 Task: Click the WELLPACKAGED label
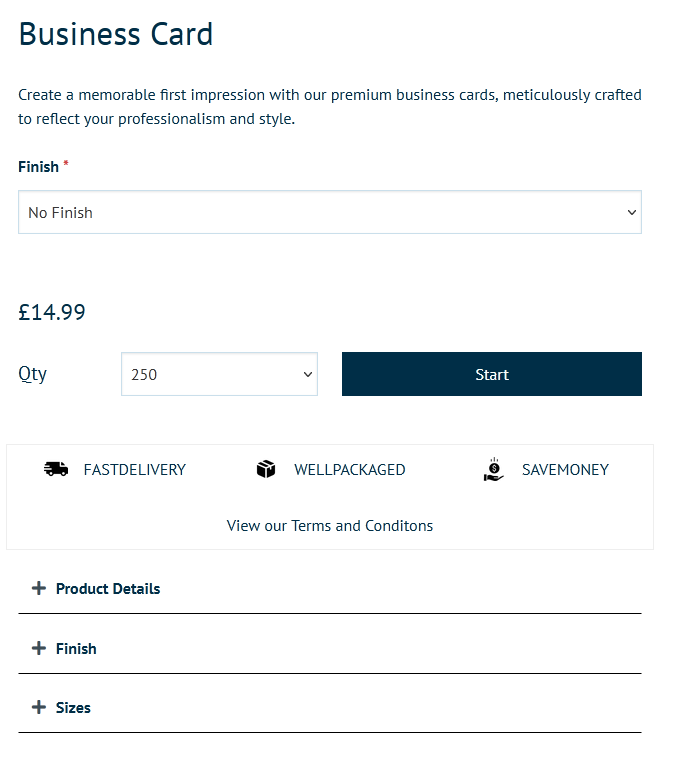[x=350, y=470]
